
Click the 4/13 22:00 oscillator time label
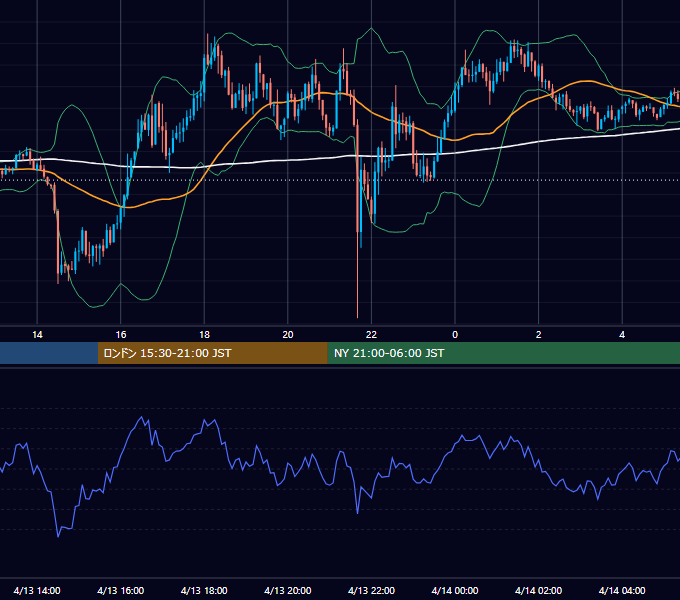pos(371,590)
